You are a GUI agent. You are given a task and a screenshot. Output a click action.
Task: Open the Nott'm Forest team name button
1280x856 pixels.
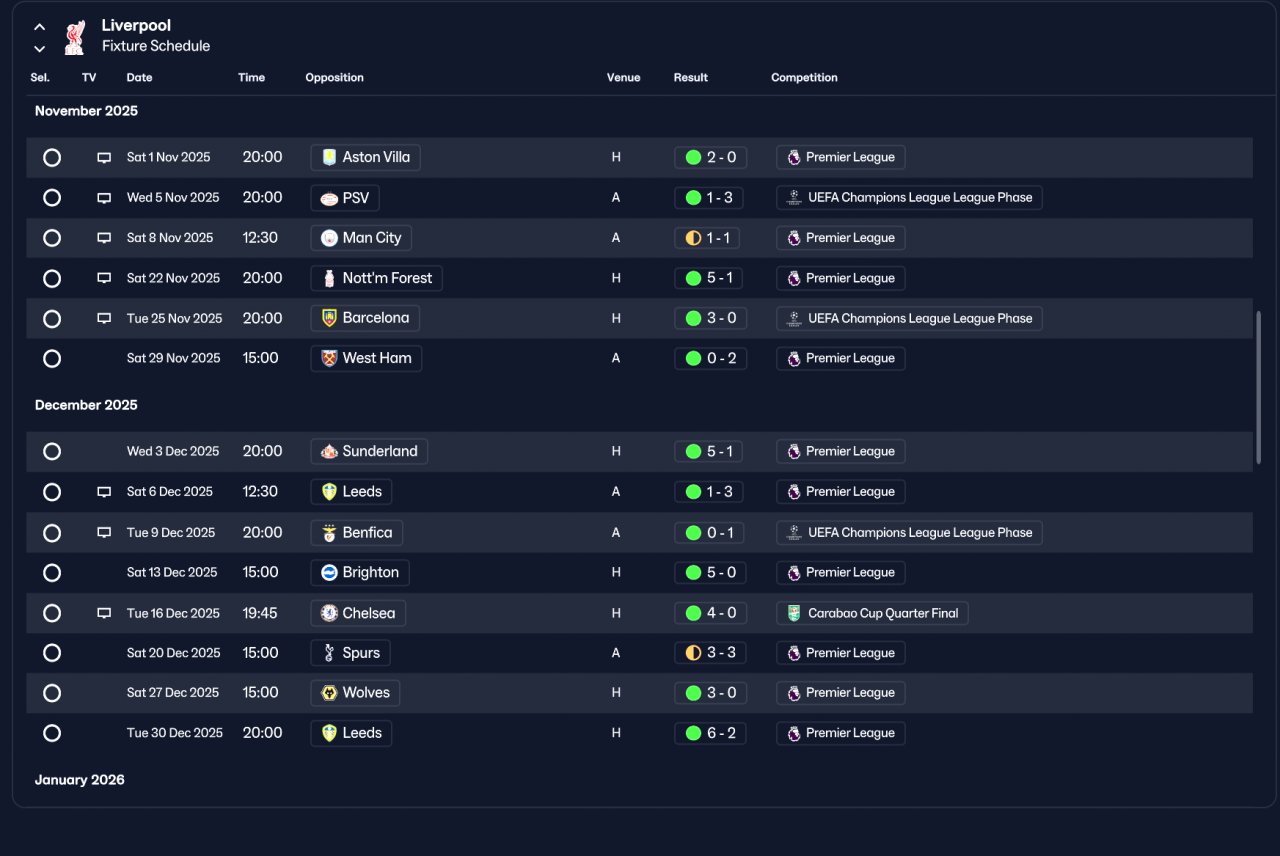coord(376,278)
